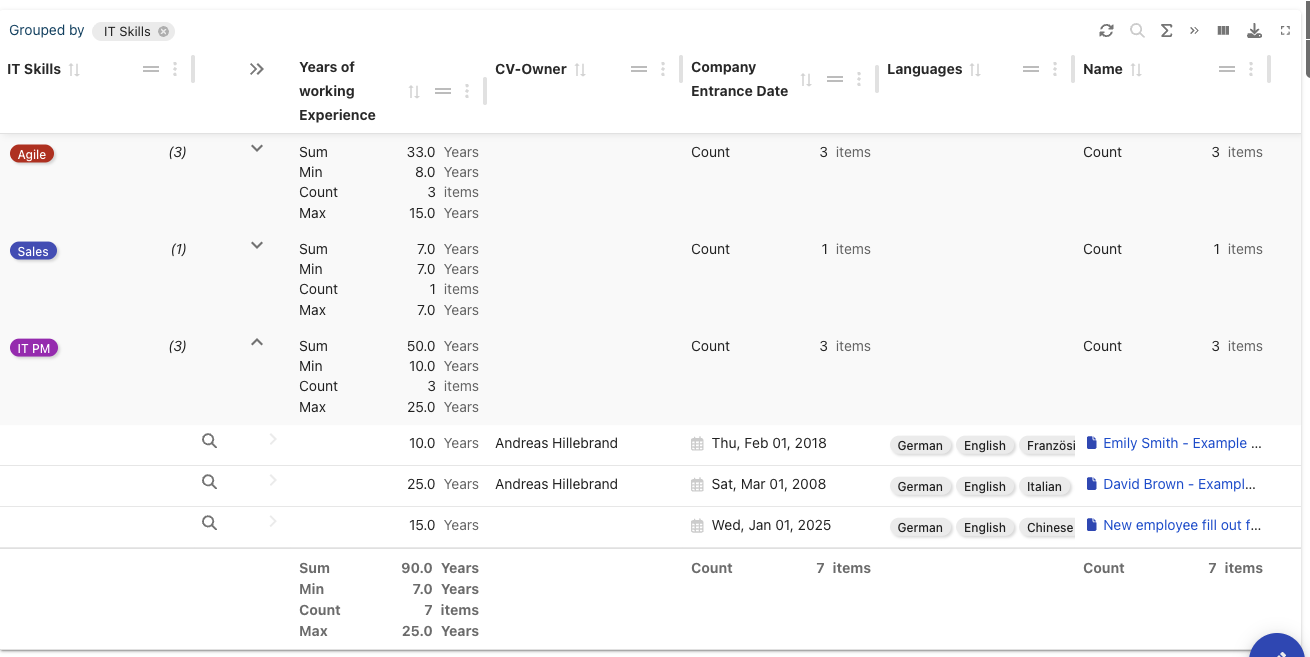The height and width of the screenshot is (657, 1310).
Task: Open the David Brown example document link
Action: coord(1178,484)
